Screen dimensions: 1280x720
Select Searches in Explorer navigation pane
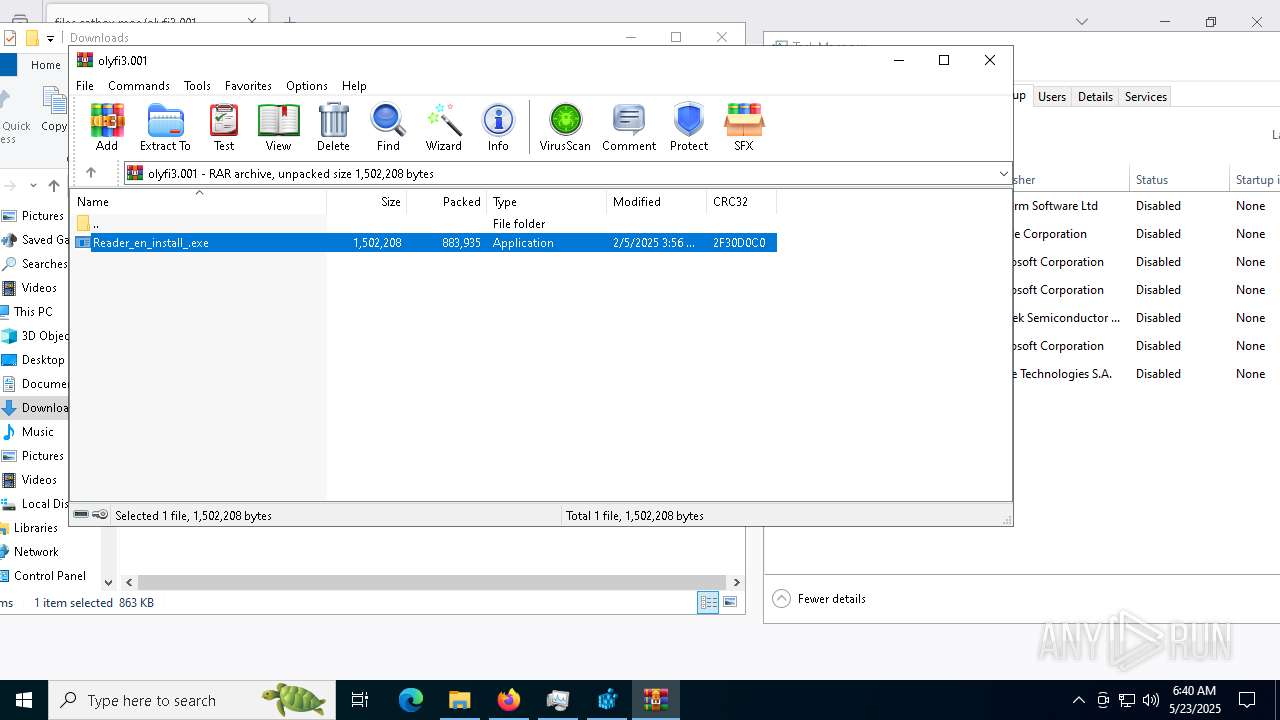click(x=35, y=264)
